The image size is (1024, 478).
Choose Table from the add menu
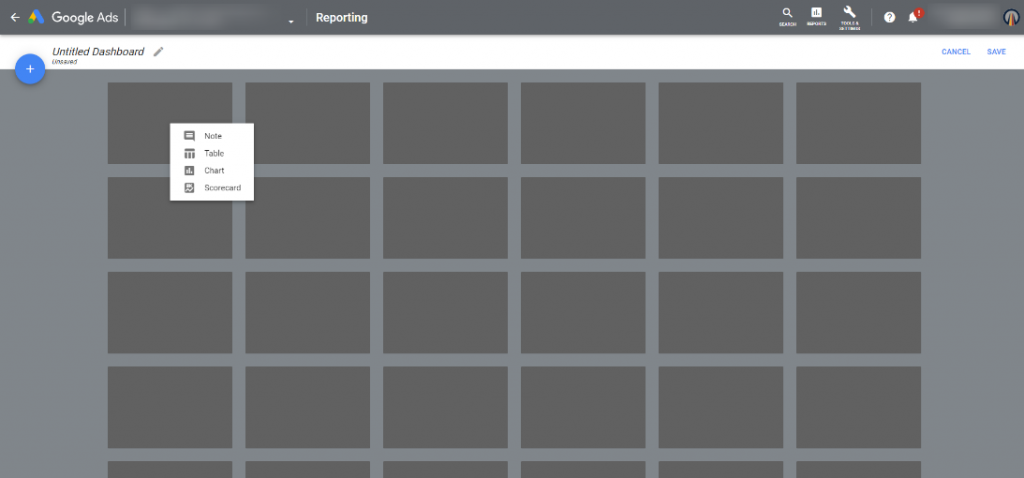pyautogui.click(x=212, y=153)
